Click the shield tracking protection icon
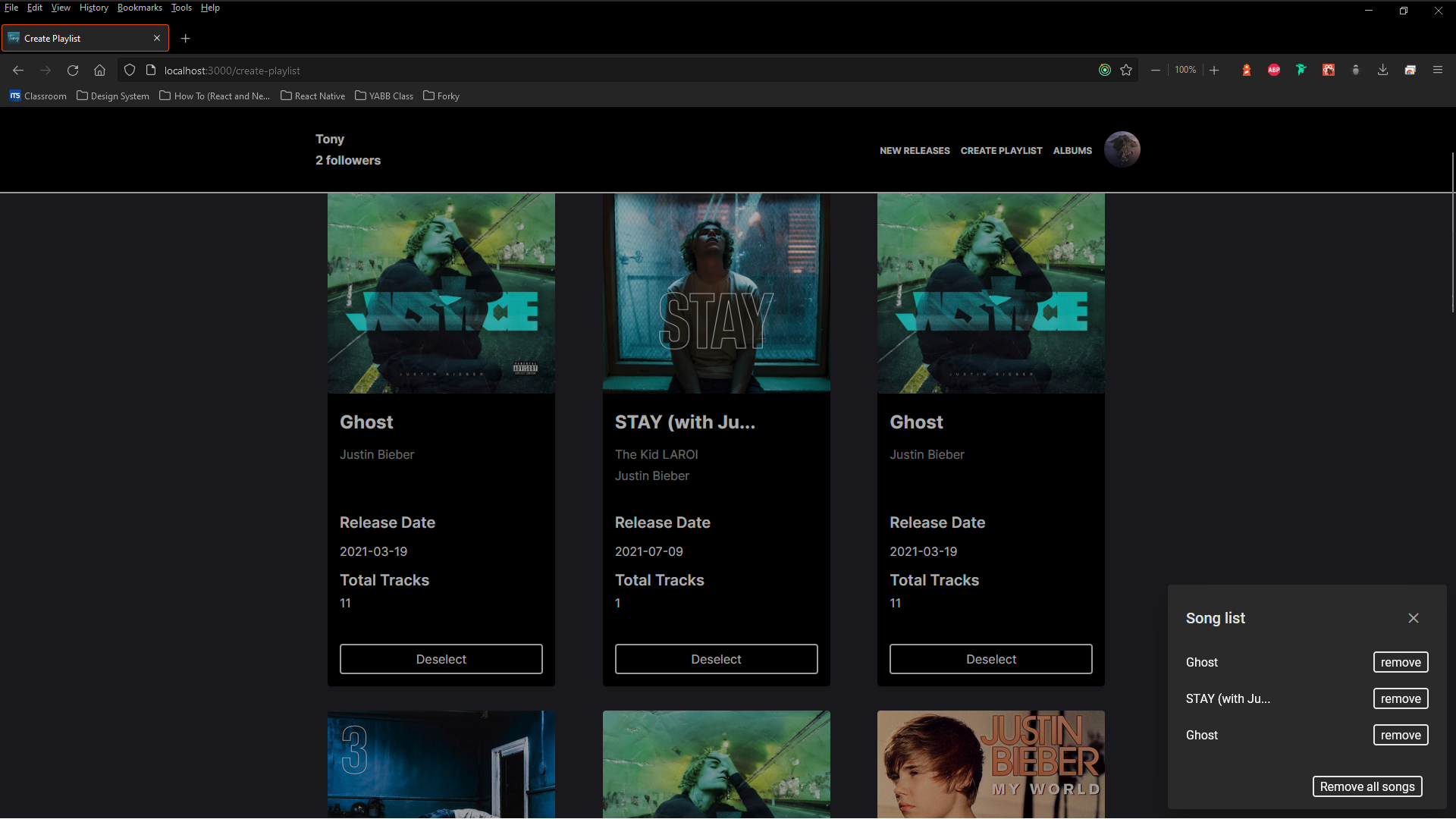Screen dimensions: 1456x819 [x=130, y=71]
